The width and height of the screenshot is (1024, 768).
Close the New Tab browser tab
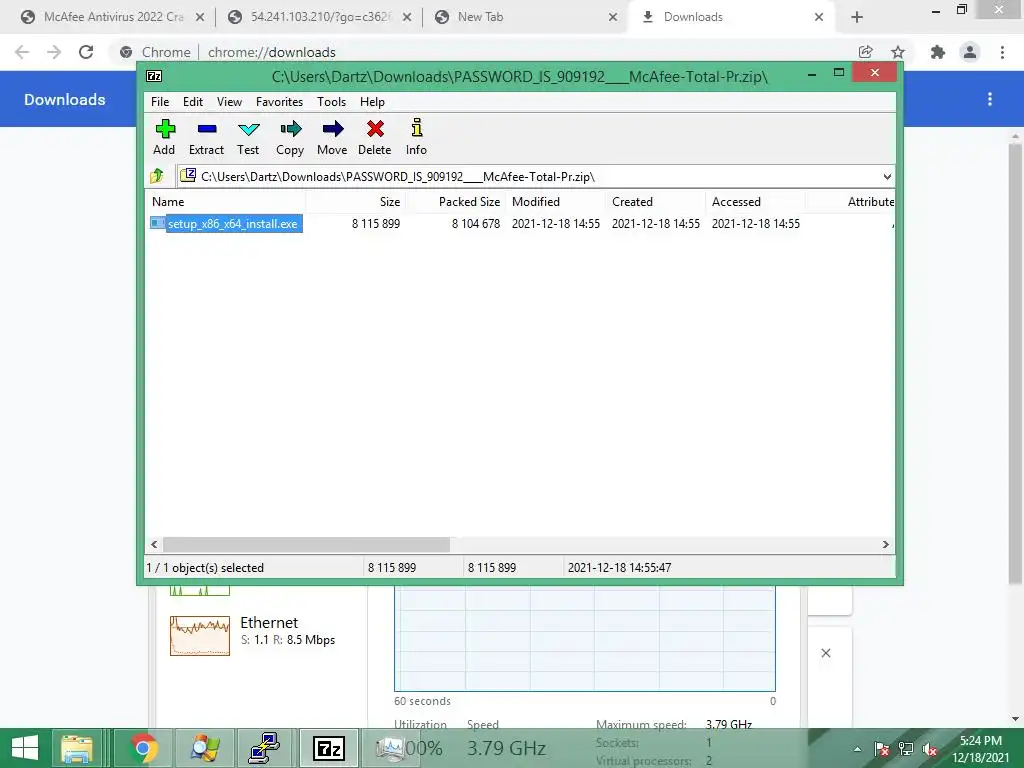point(613,17)
